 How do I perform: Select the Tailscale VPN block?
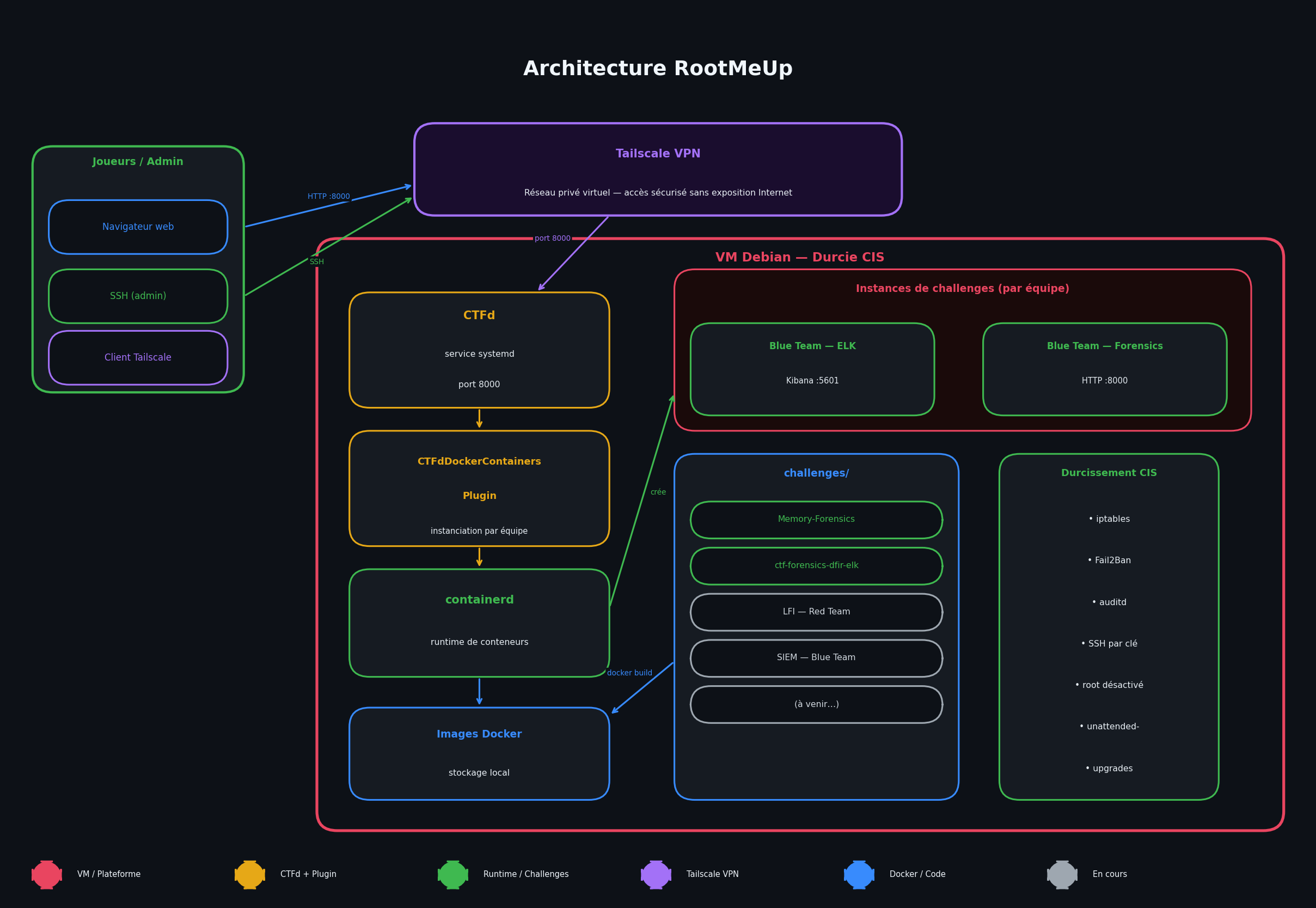657,169
